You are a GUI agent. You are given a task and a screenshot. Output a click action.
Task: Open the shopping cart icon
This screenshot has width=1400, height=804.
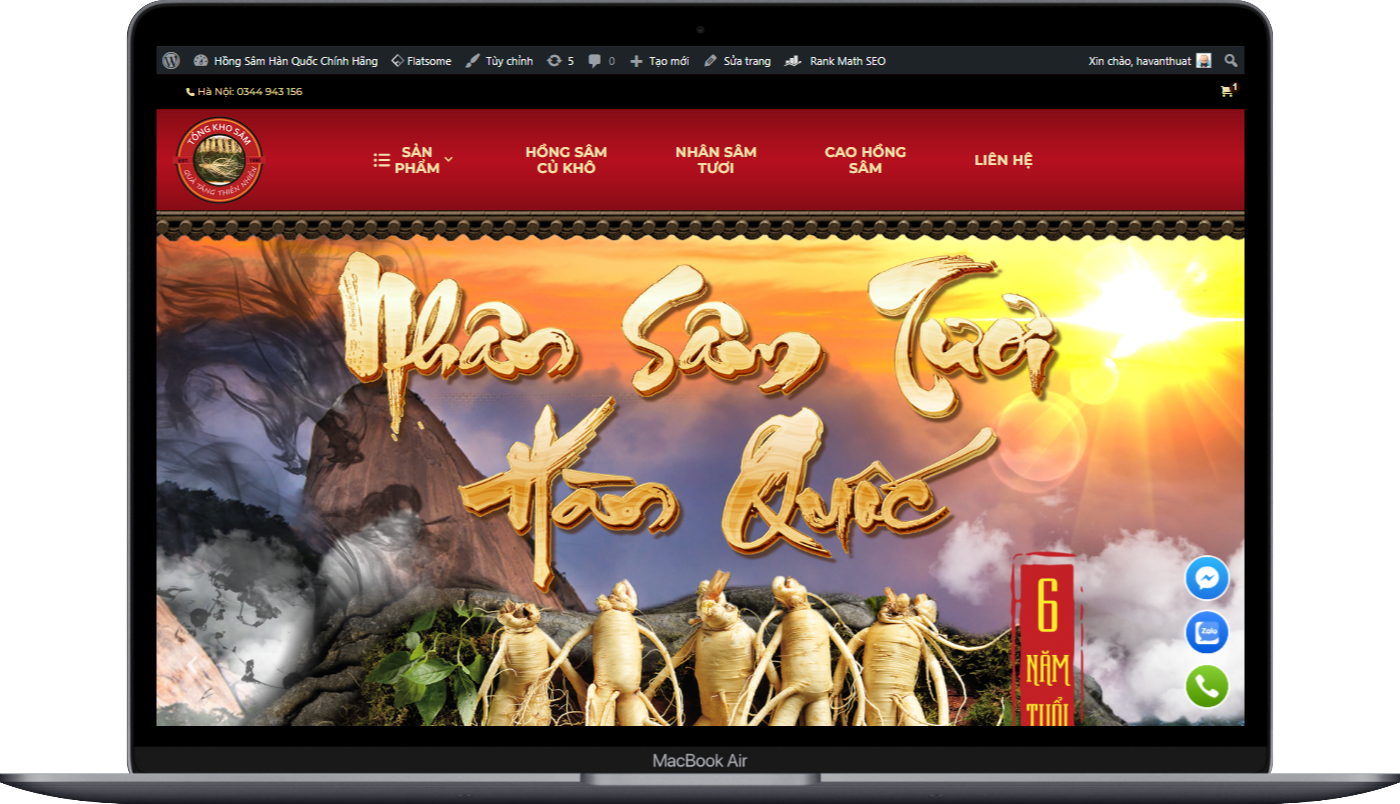tap(1228, 91)
